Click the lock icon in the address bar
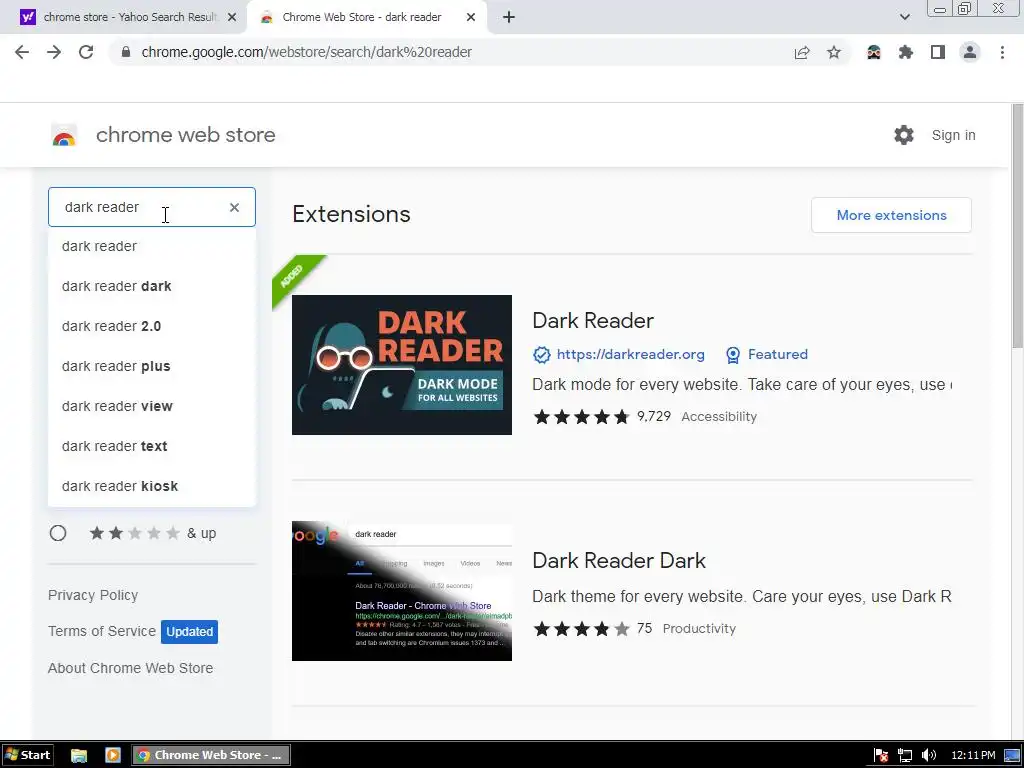Screen dimensions: 1024x768 pos(126,52)
